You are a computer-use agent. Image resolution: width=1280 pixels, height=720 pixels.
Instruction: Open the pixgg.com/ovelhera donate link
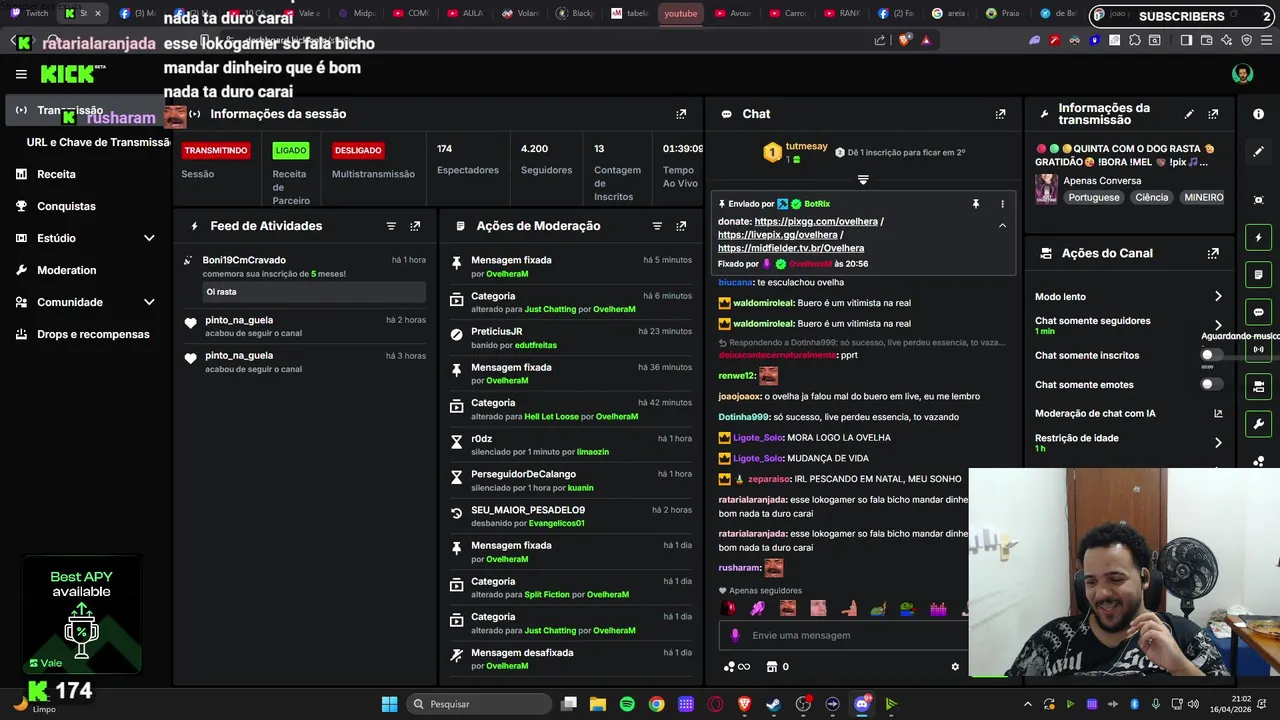815,221
